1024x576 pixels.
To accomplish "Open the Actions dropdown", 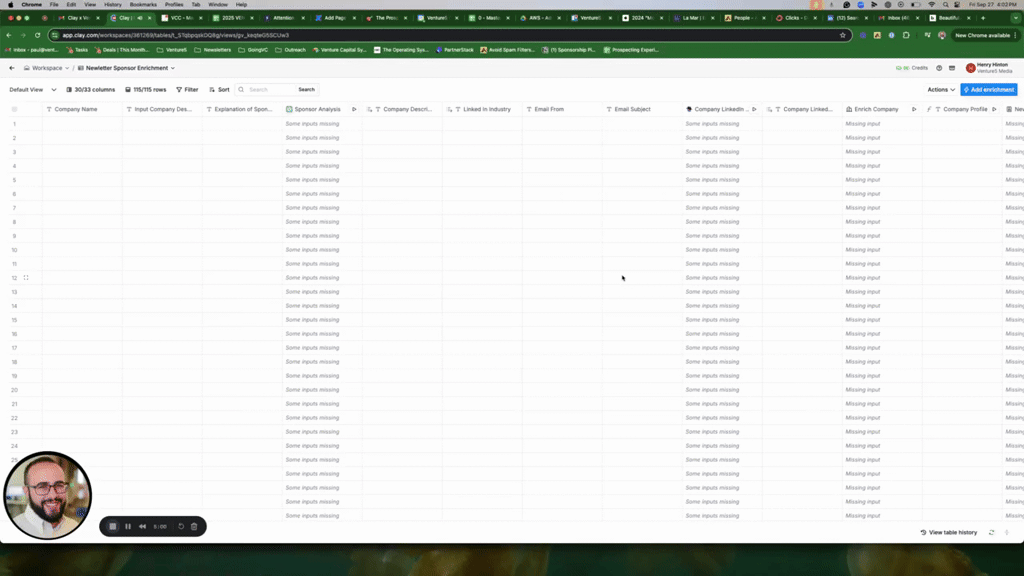I will 941,90.
